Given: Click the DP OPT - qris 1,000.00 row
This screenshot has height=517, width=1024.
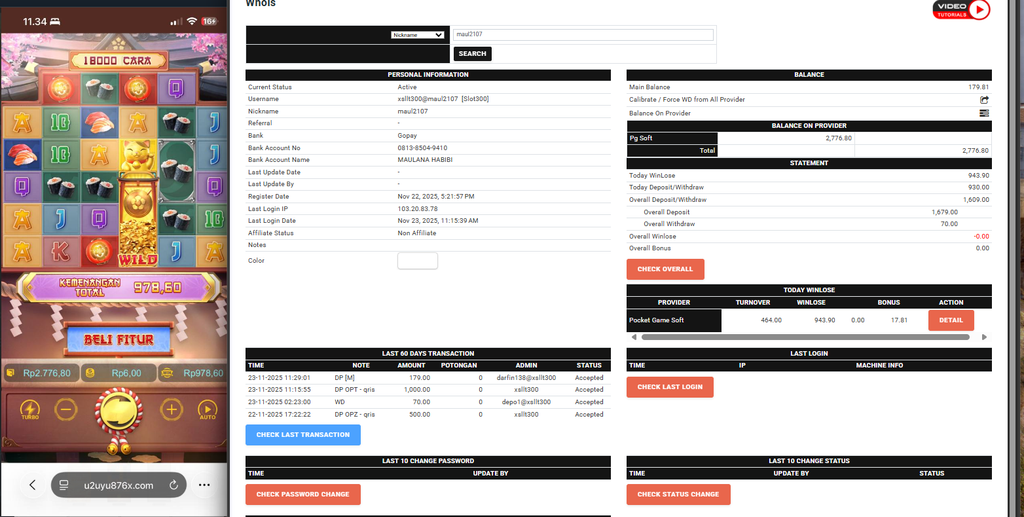Looking at the screenshot, I should 428,390.
